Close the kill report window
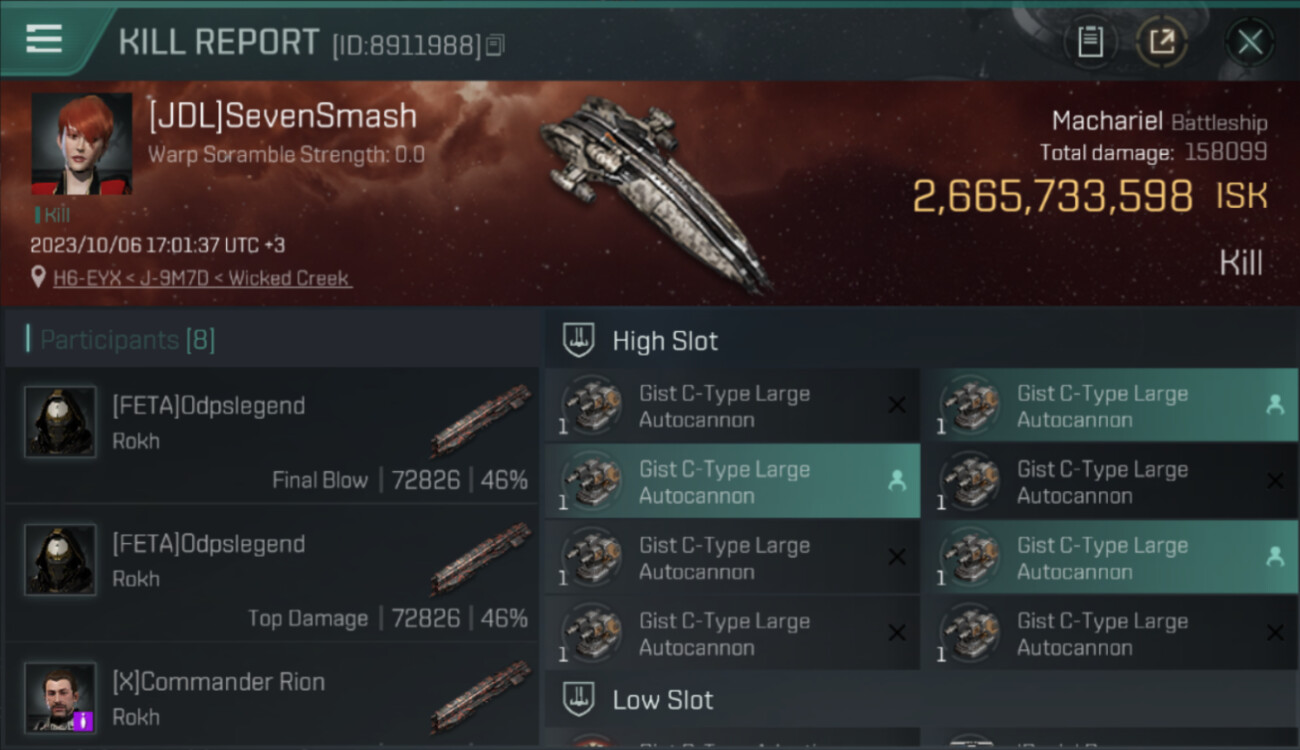 [1250, 42]
